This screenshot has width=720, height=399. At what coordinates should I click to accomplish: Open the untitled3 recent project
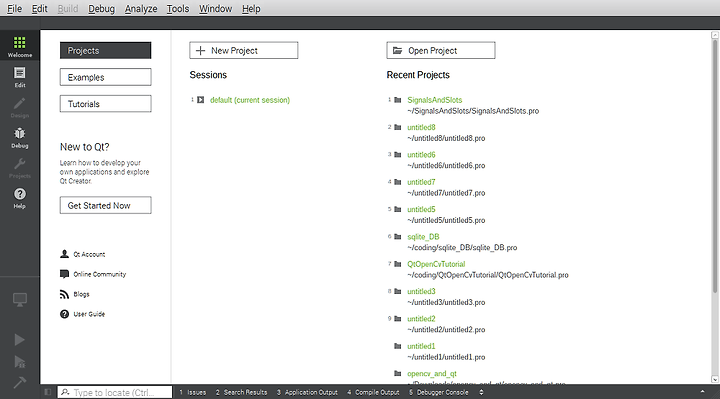pyautogui.click(x=421, y=291)
